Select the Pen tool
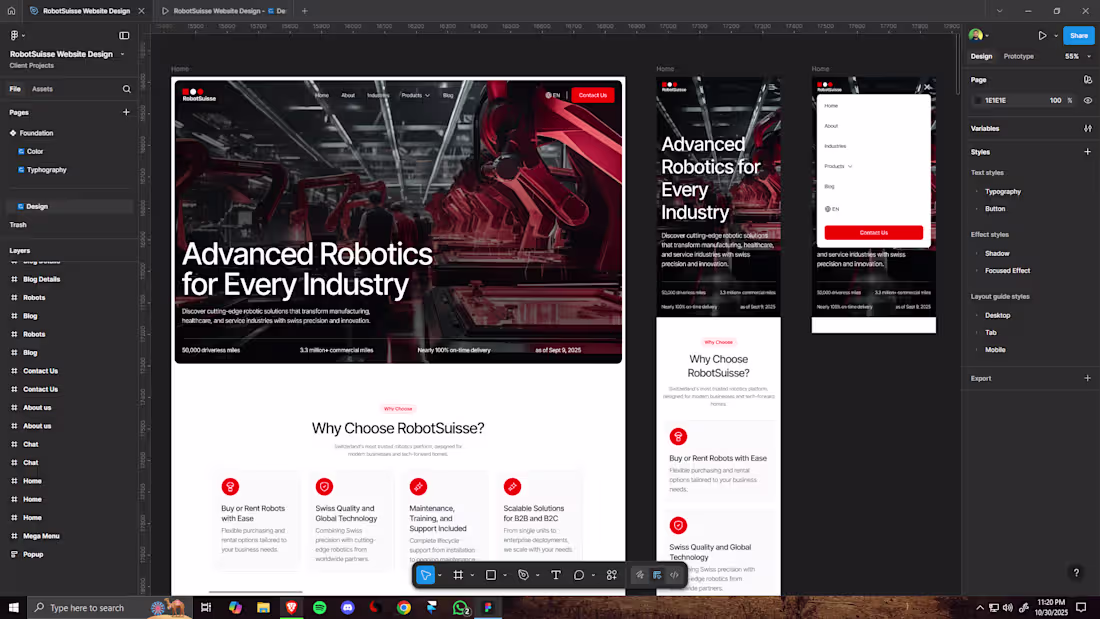The width and height of the screenshot is (1100, 619). coord(523,575)
